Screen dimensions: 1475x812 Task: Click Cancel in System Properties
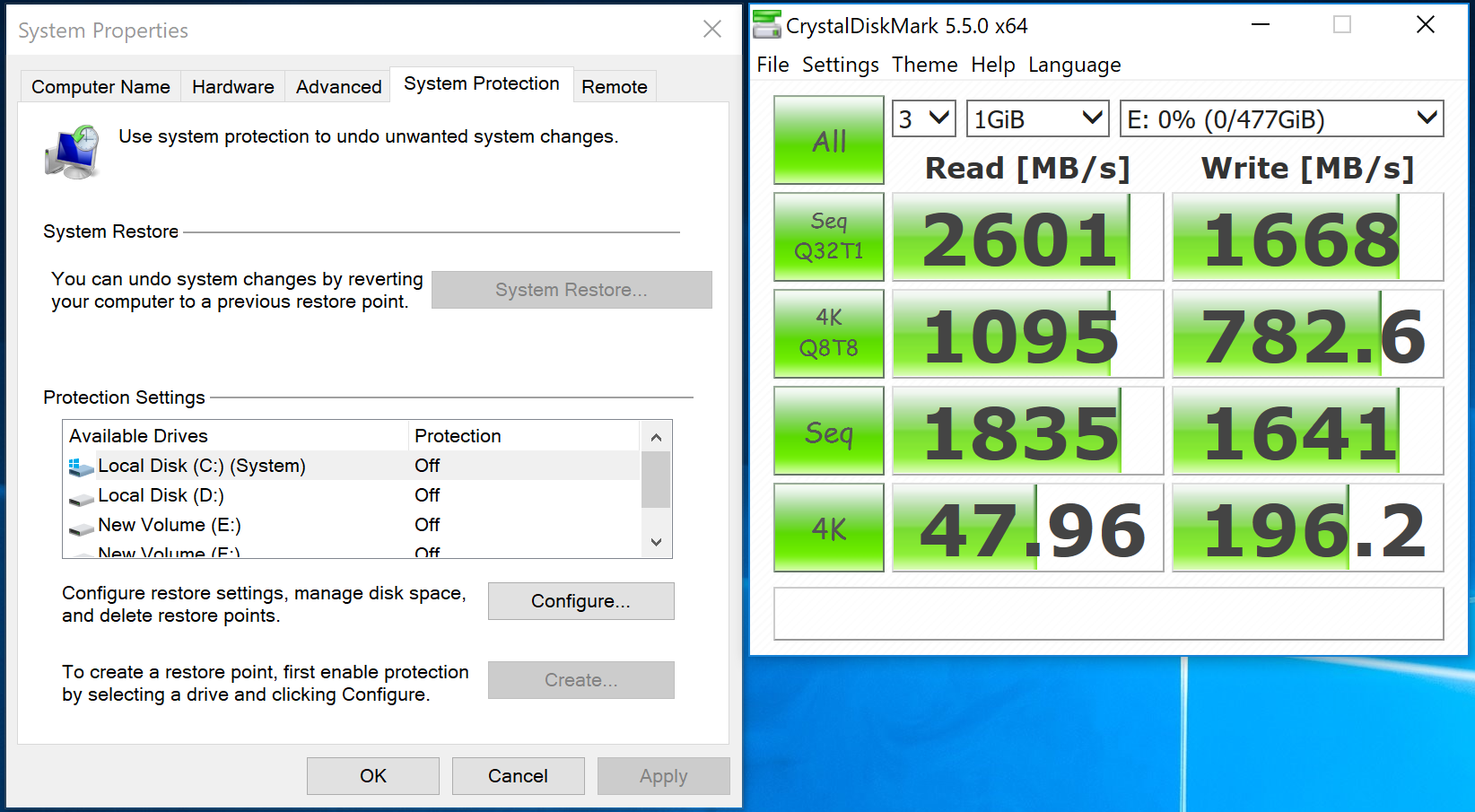[x=519, y=776]
